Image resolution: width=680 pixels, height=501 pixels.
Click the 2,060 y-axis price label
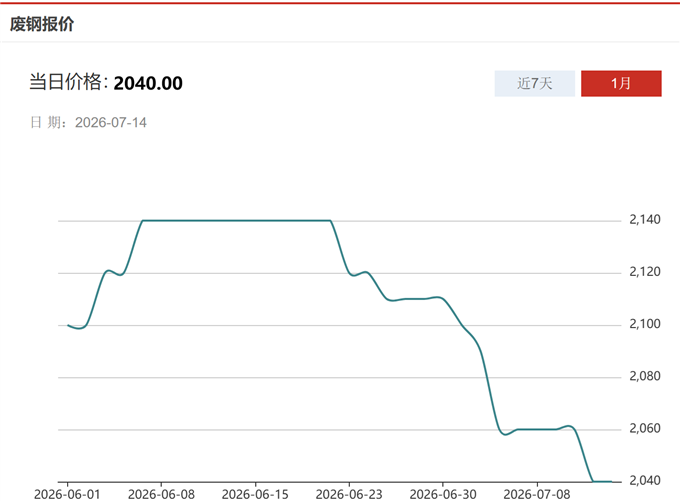645,429
